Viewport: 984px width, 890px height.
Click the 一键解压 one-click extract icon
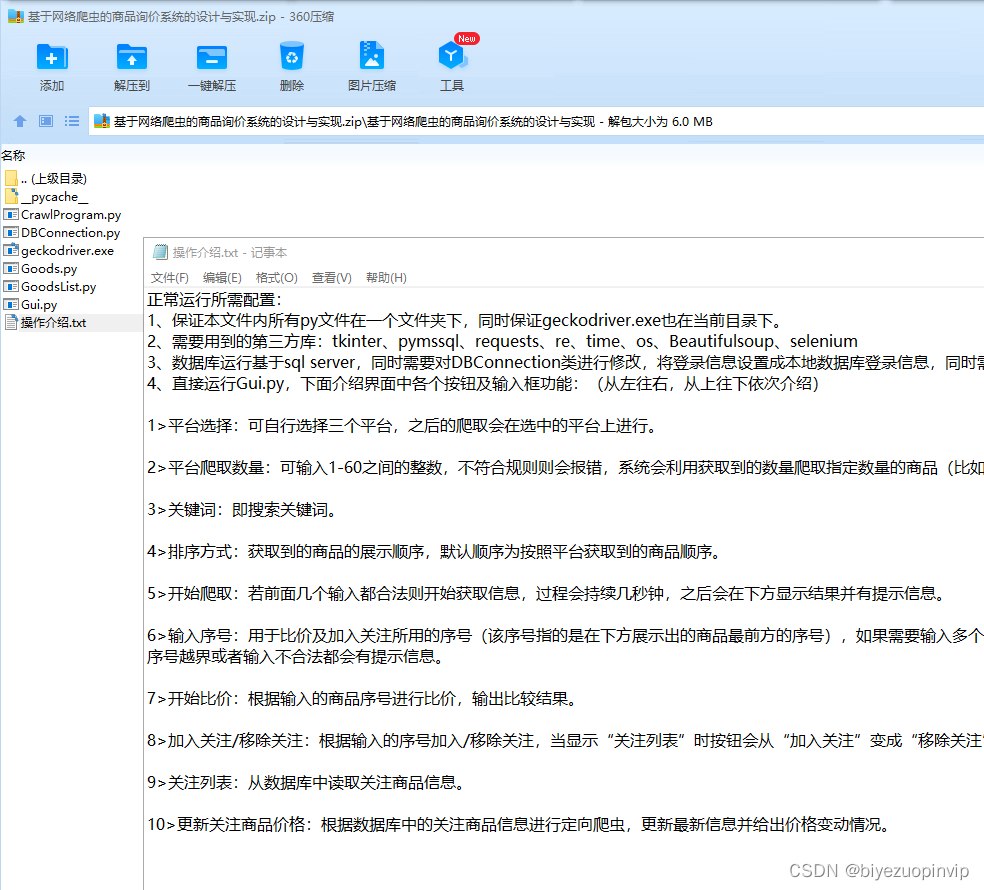[212, 57]
